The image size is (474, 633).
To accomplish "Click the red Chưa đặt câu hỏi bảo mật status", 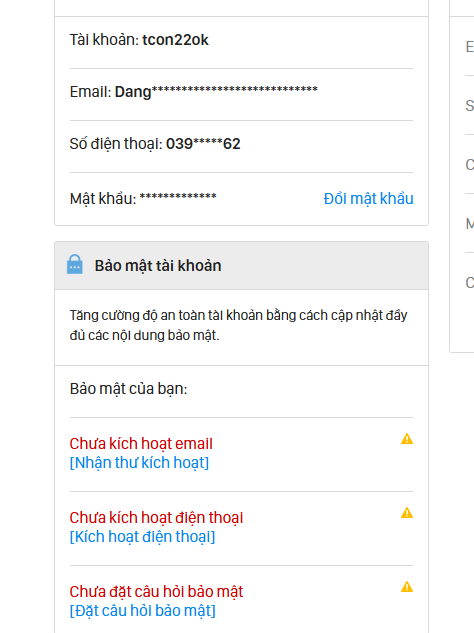I will point(156,591).
